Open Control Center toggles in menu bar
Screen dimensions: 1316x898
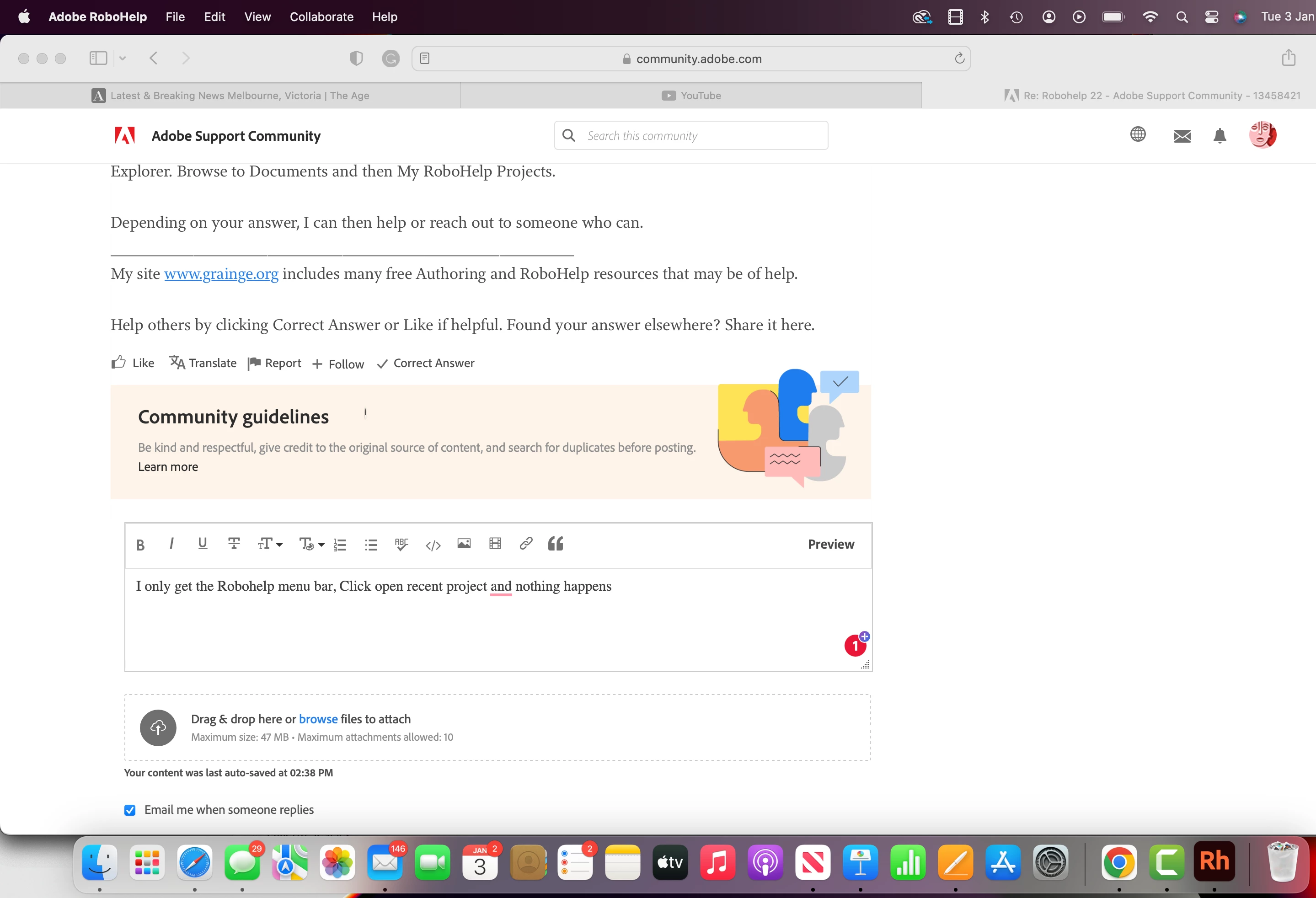[x=1211, y=17]
